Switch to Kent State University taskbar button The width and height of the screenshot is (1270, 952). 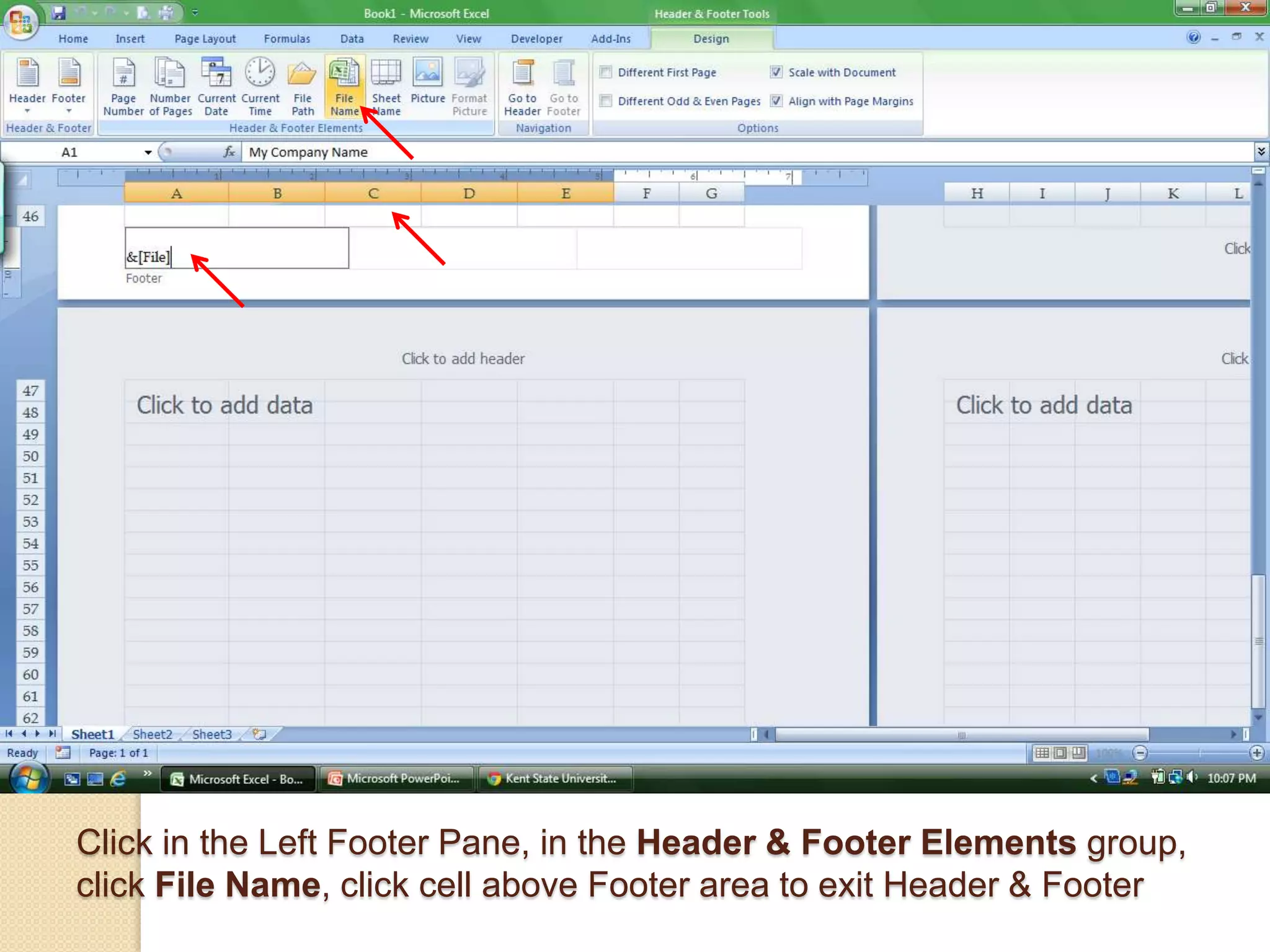pos(554,778)
